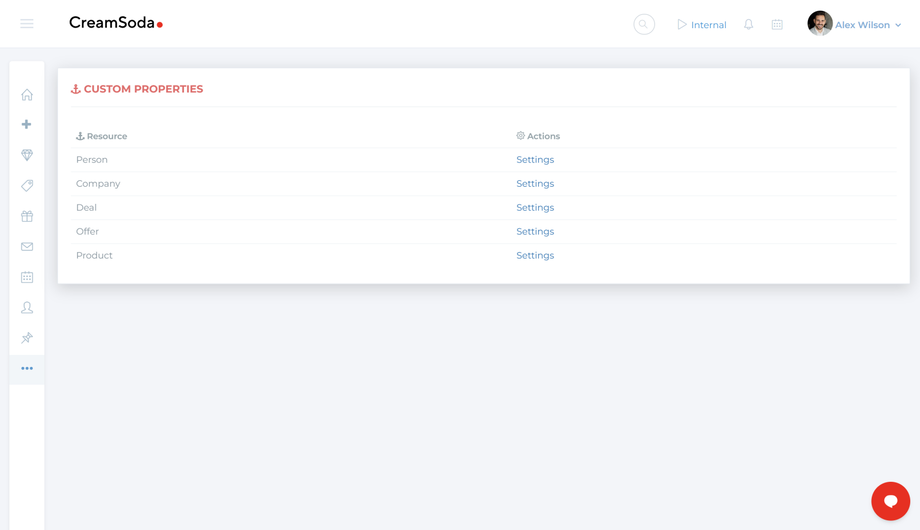Click the Custom Properties heading

tap(137, 89)
